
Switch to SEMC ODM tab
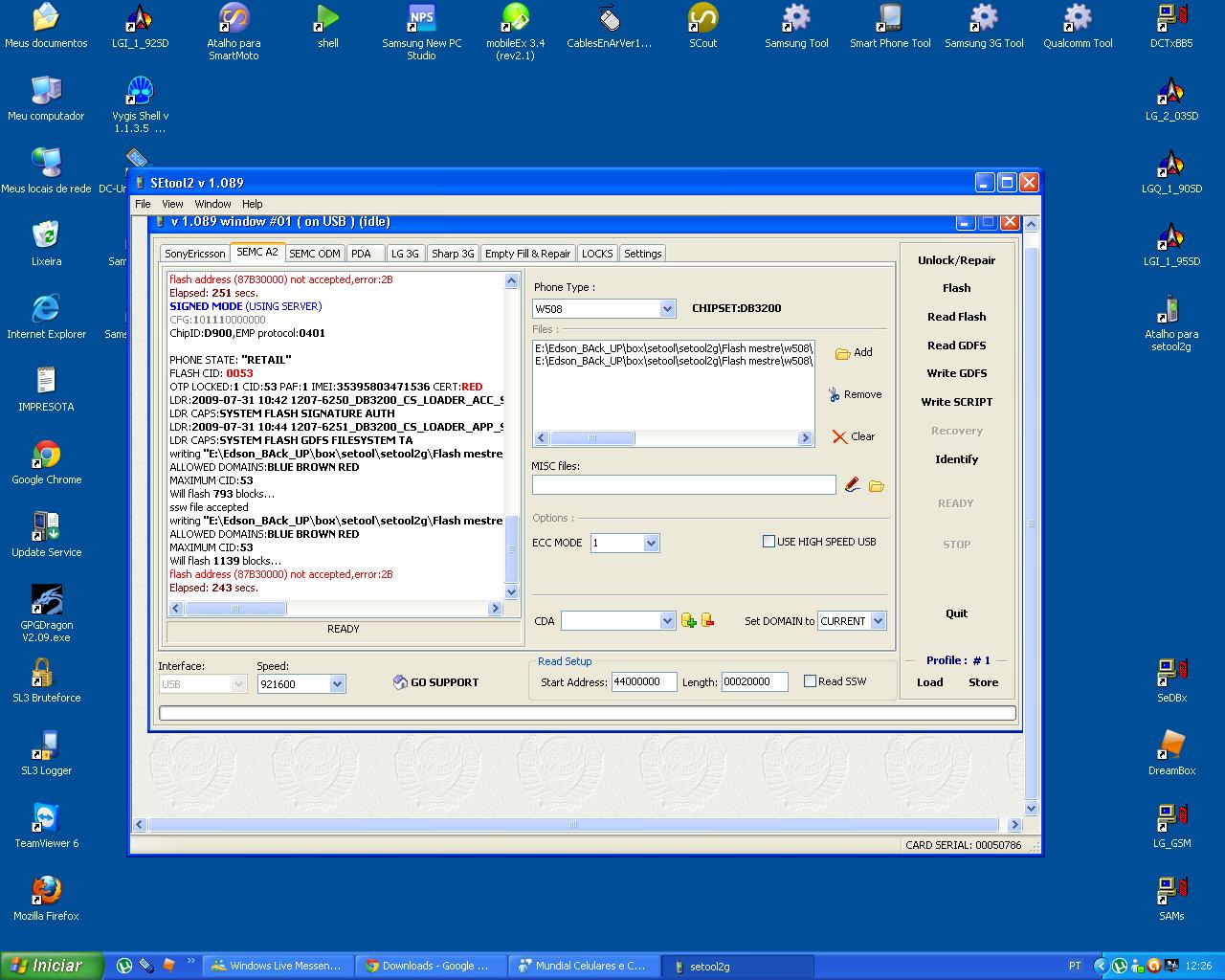coord(315,254)
